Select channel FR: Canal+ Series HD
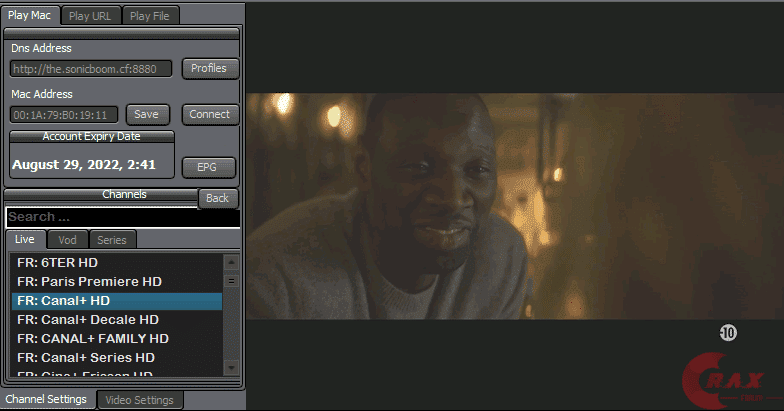The image size is (784, 411). (x=116, y=358)
